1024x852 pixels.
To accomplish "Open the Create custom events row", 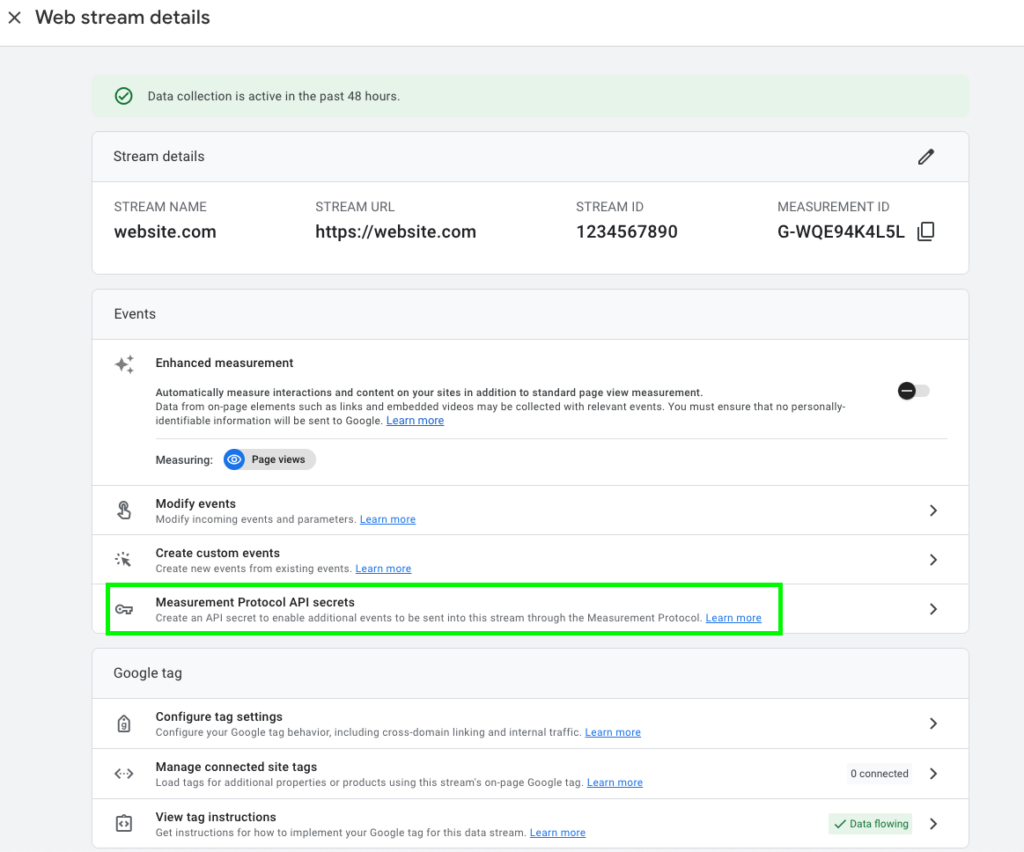I will (530, 560).
